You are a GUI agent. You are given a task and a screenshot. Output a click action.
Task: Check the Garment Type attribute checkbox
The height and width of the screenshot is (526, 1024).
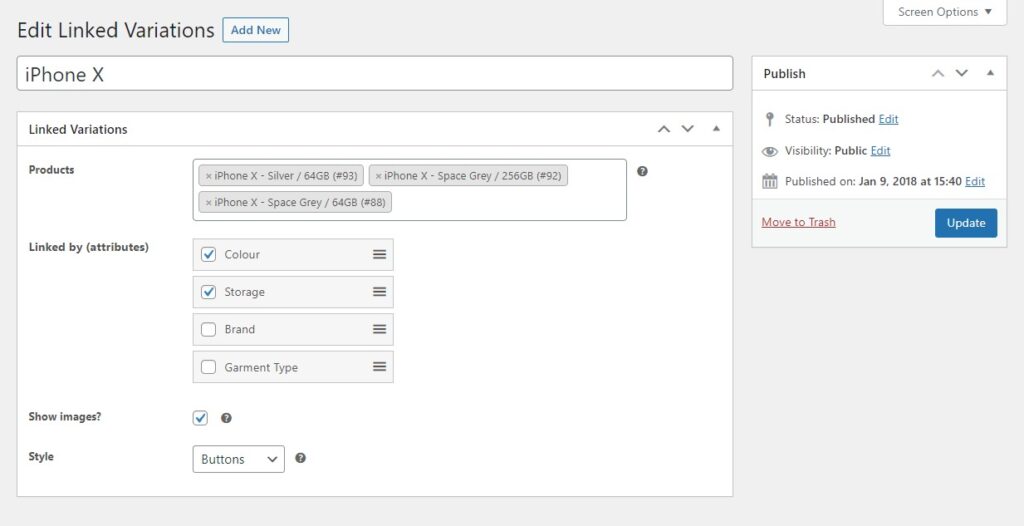[208, 367]
